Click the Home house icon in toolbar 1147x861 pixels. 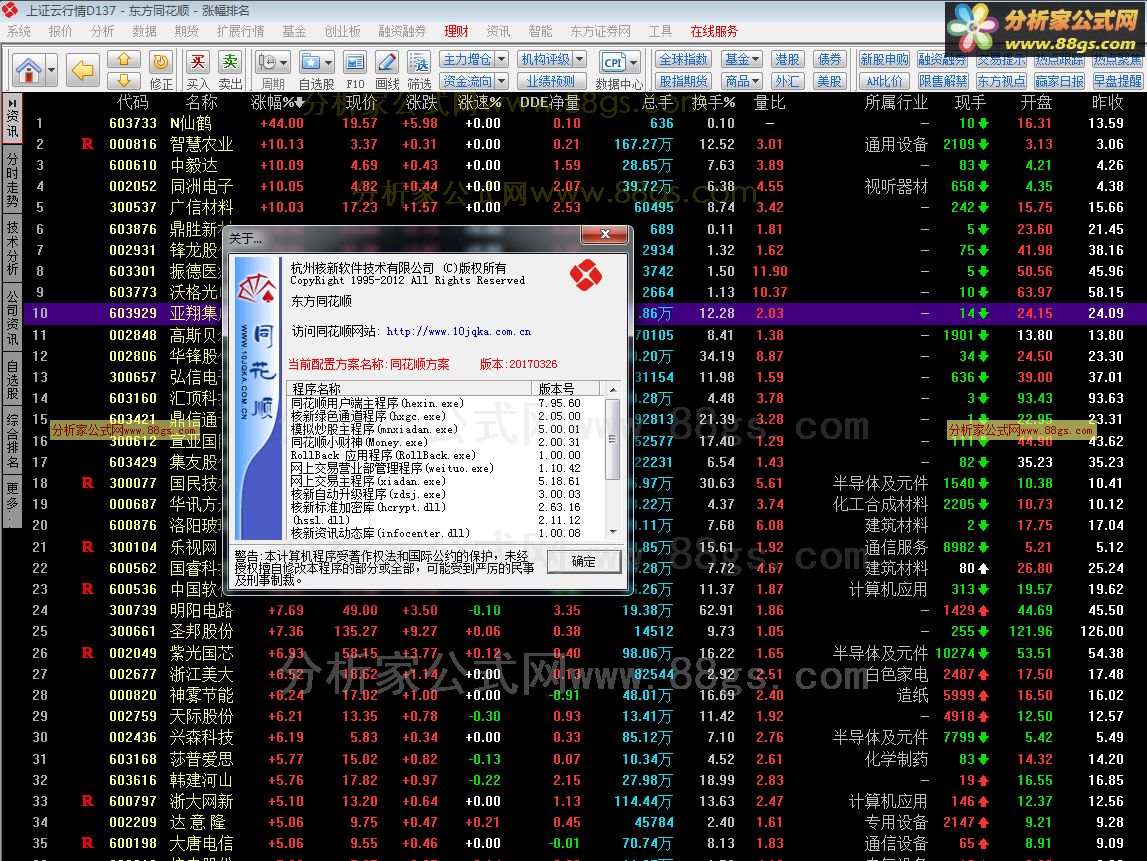[x=29, y=71]
